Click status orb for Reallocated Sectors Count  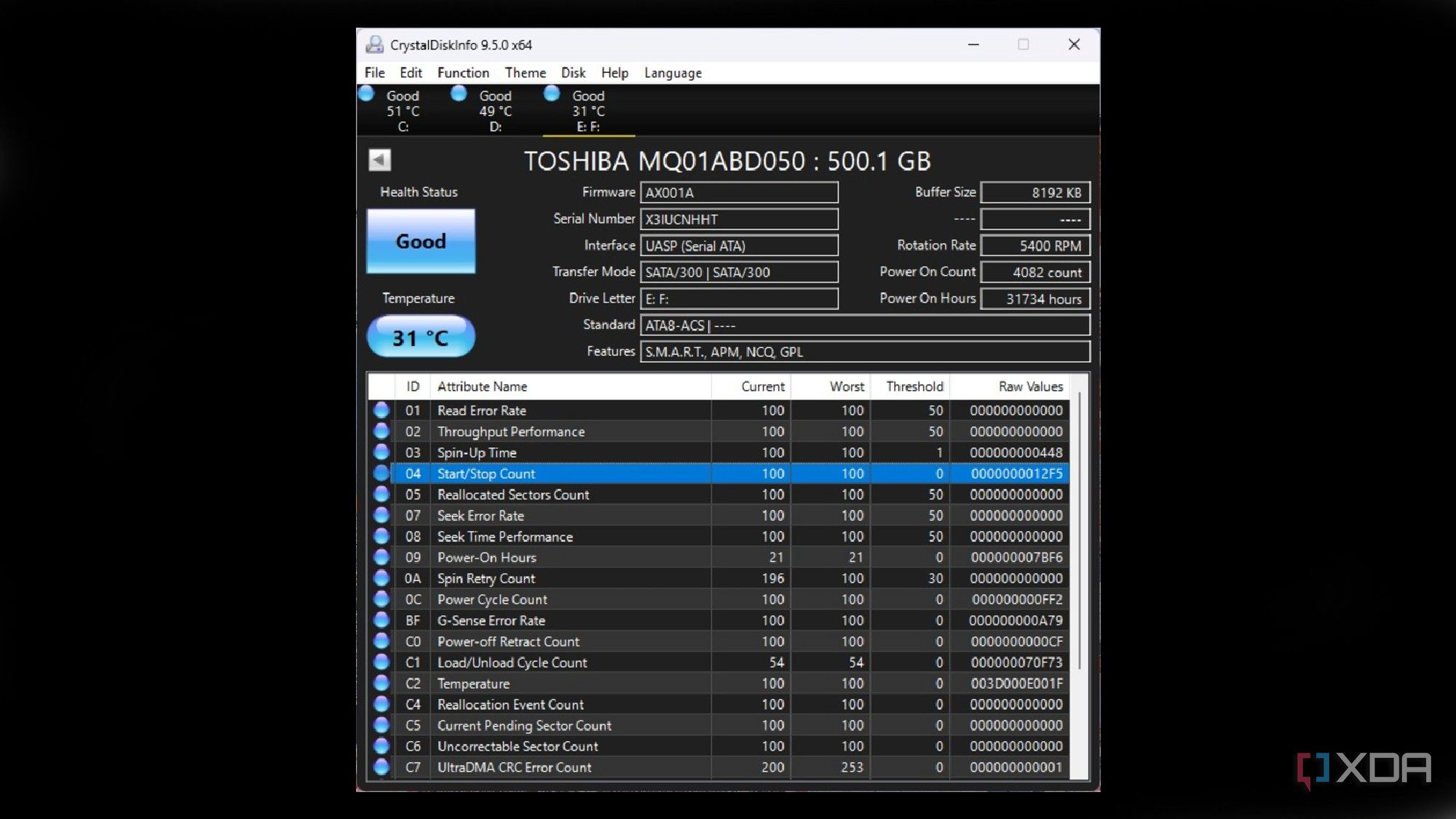tap(381, 494)
